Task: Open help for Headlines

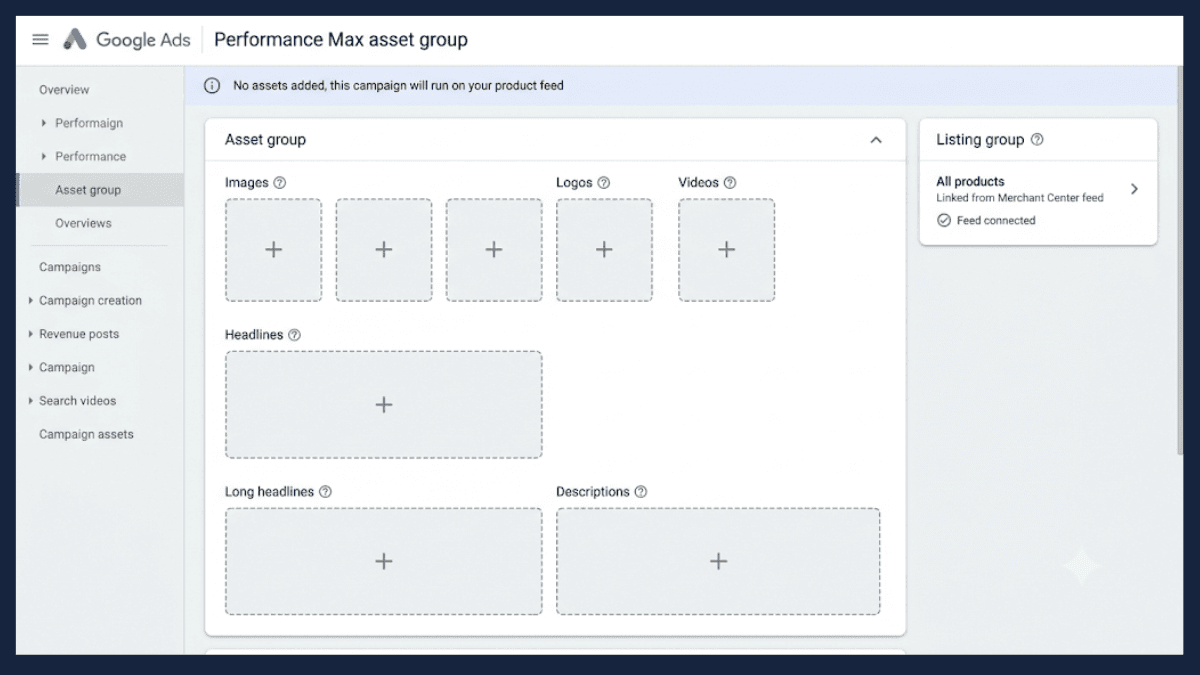Action: click(294, 335)
